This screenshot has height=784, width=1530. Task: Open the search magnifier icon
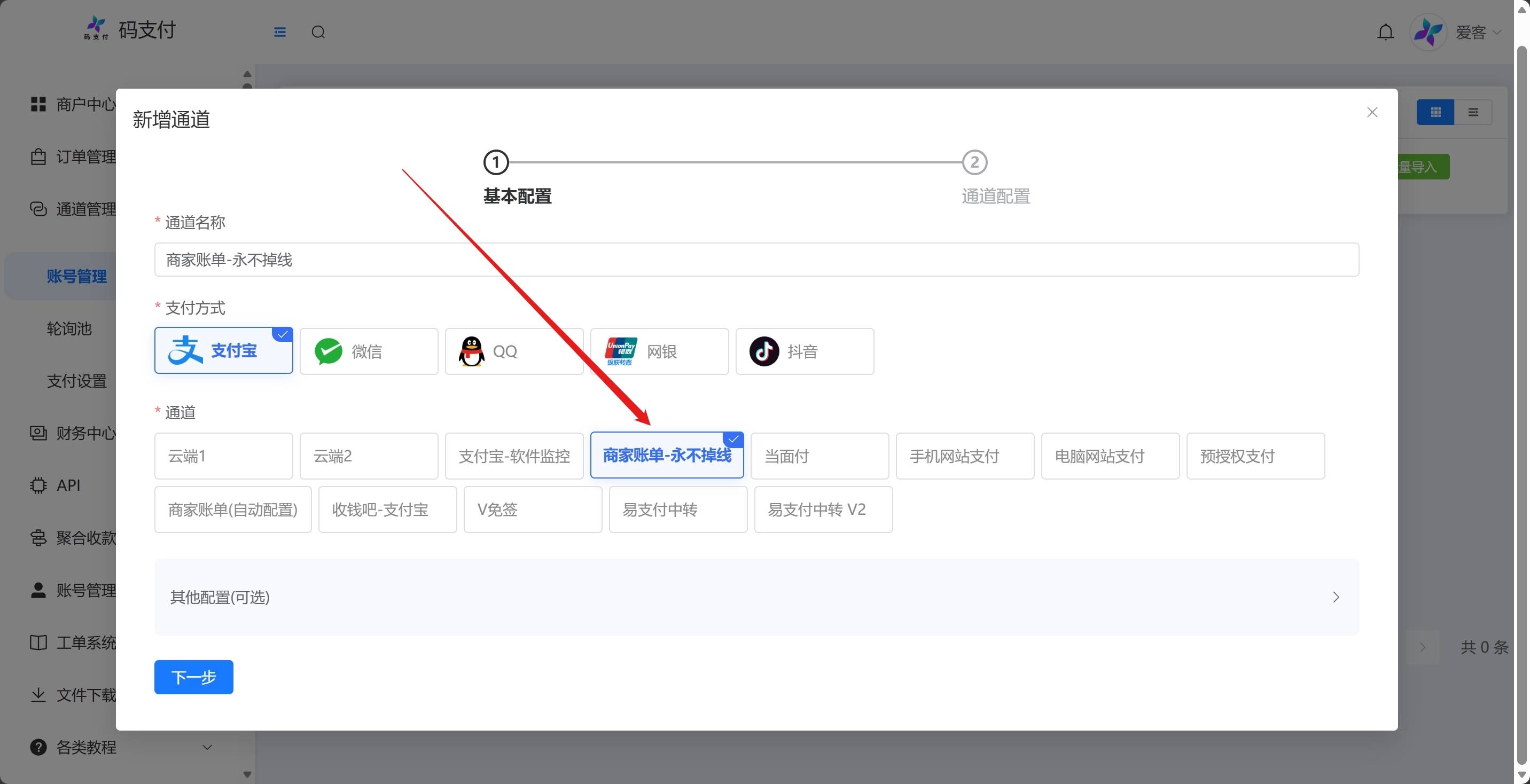coord(318,32)
